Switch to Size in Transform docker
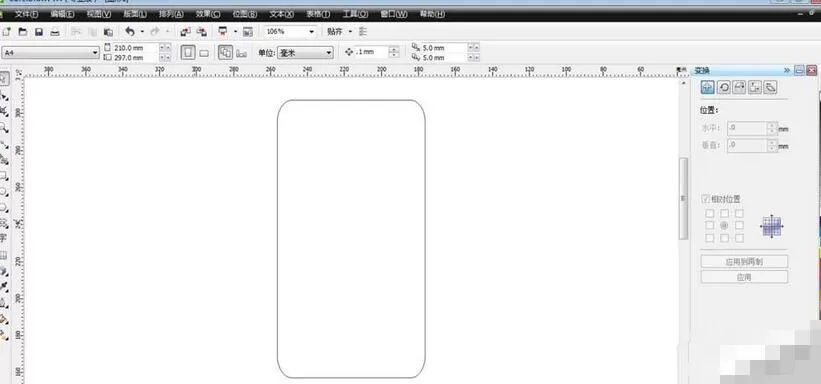This screenshot has width=821, height=384. tap(755, 87)
